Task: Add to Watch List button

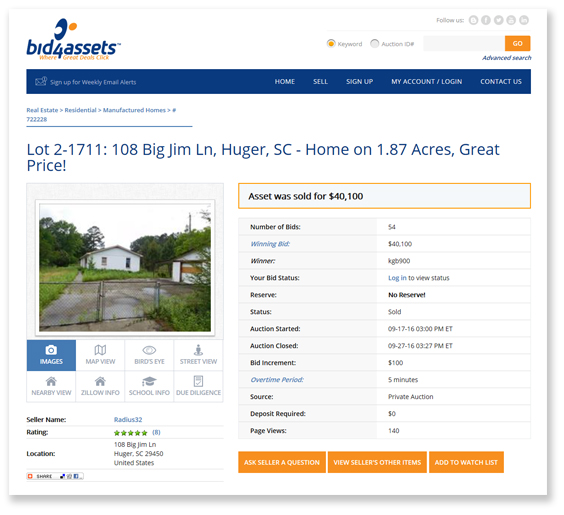Action: (x=466, y=462)
